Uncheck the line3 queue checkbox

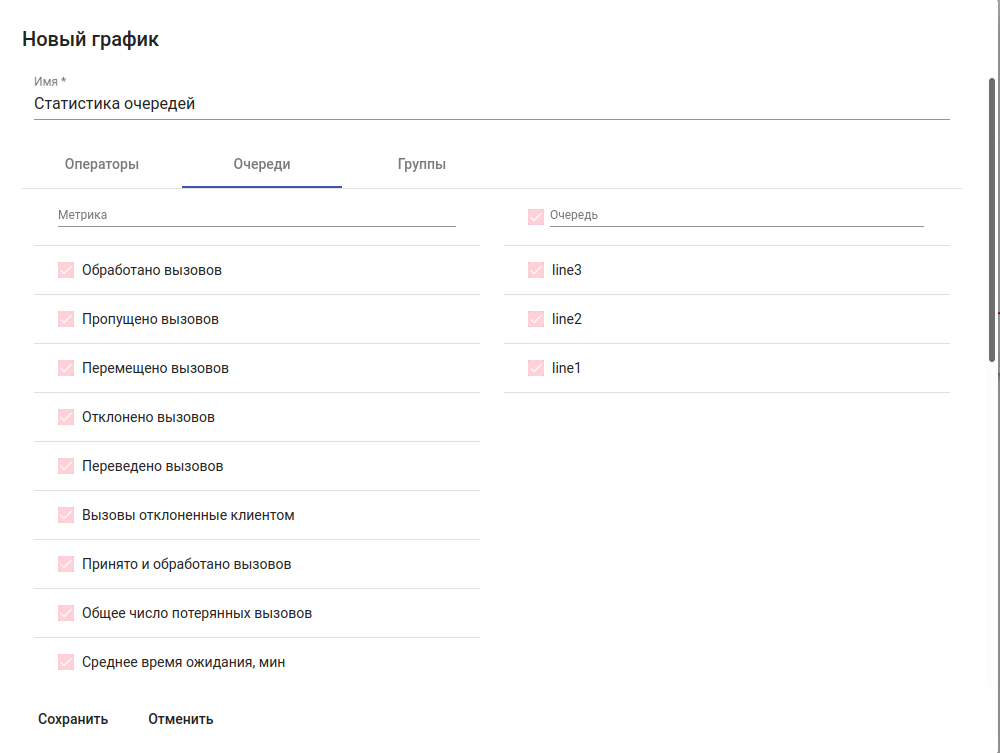tap(536, 270)
